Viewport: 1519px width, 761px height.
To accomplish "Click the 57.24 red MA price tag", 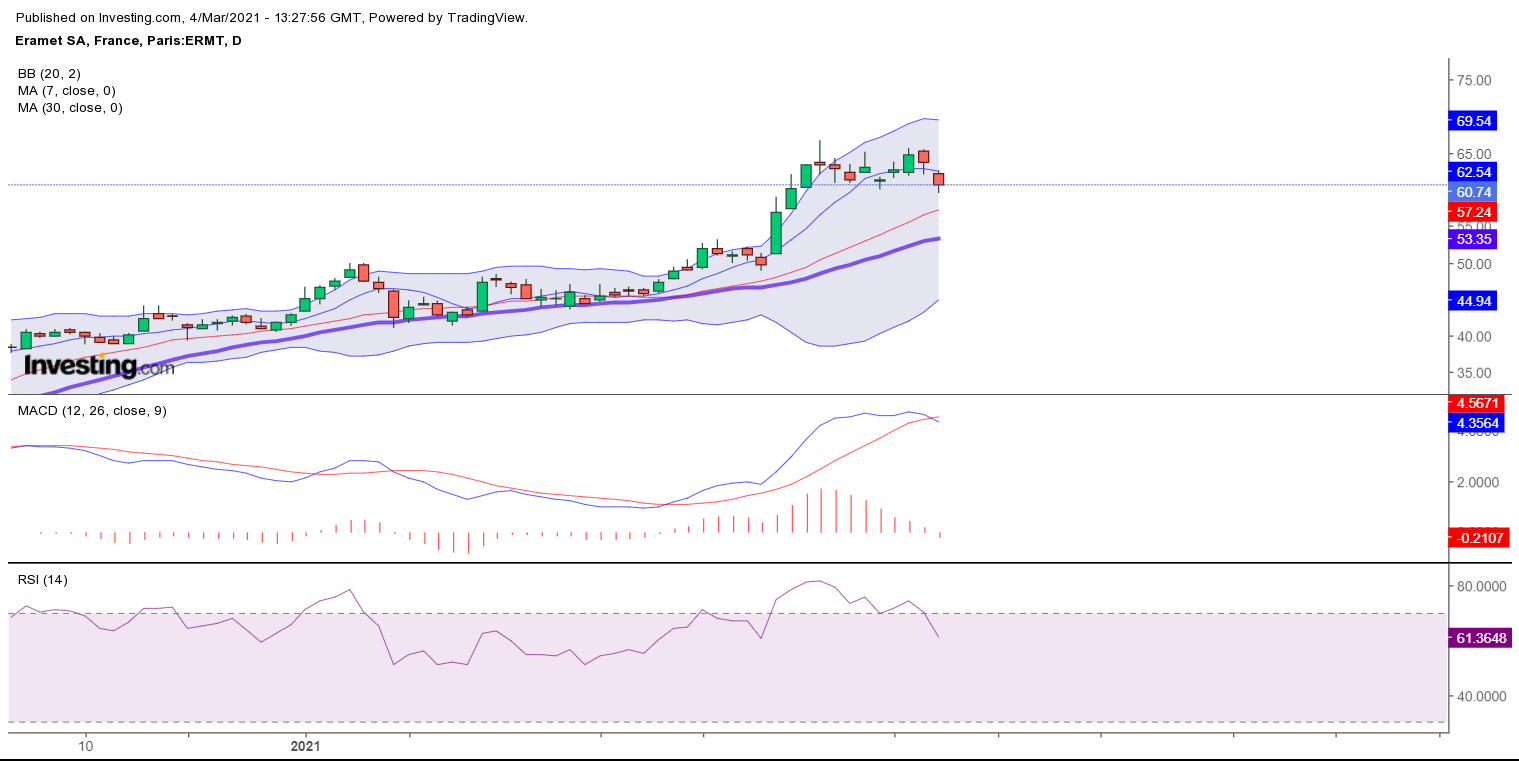I will pos(1473,212).
